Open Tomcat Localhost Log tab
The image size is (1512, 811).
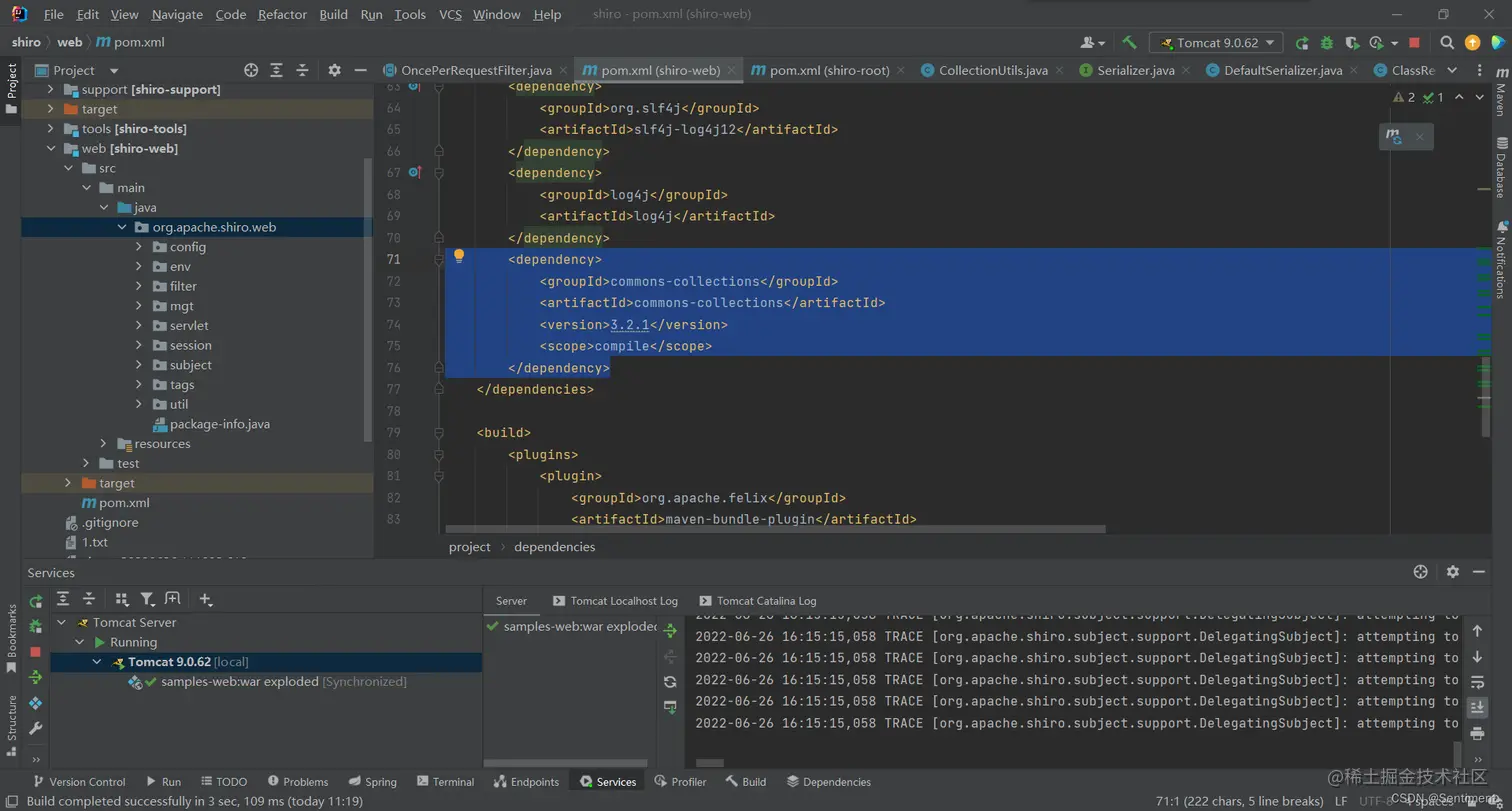tap(614, 601)
